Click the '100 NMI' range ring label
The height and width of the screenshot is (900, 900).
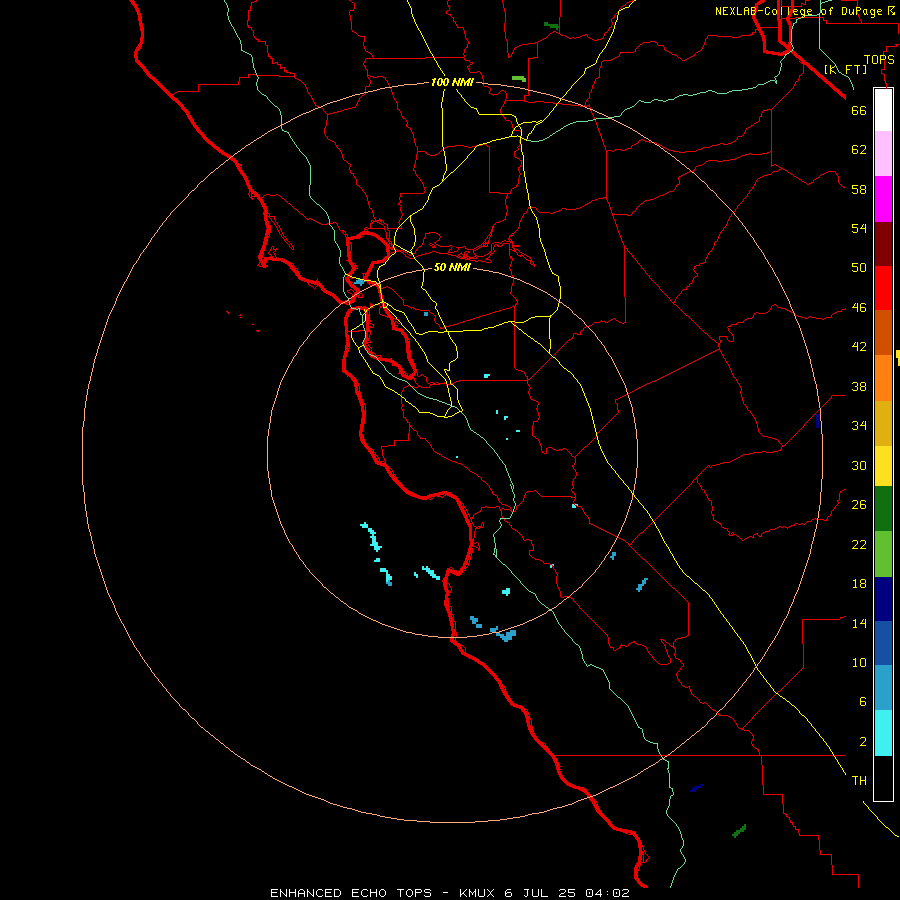point(452,83)
